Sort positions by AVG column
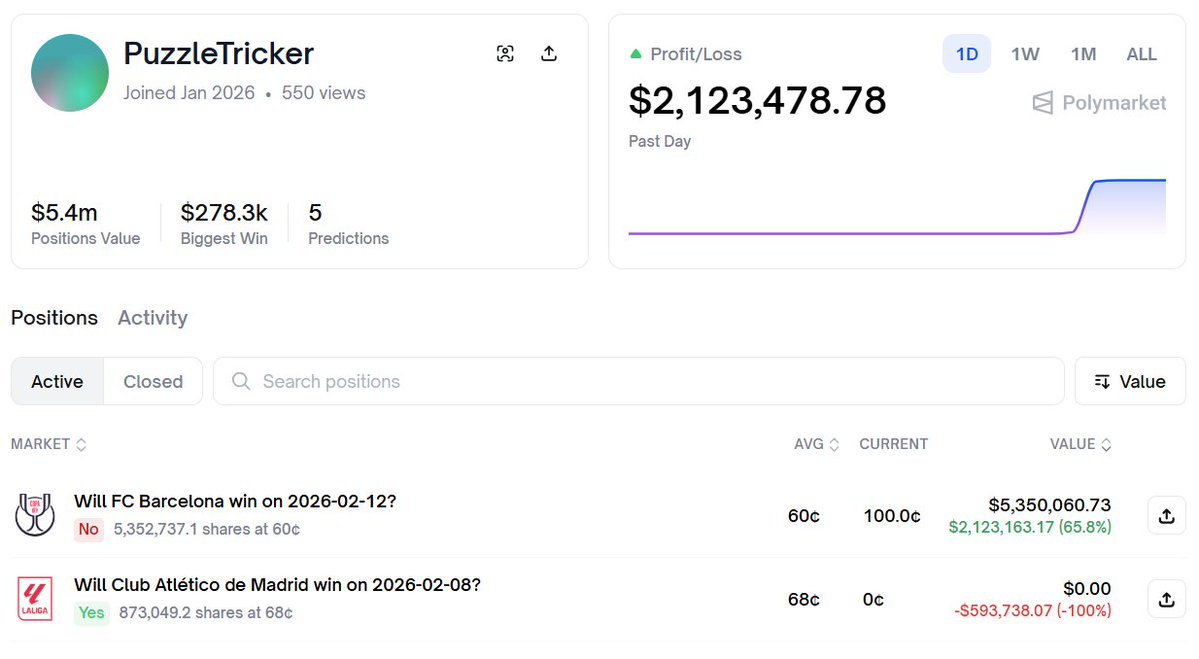This screenshot has height=659, width=1199. click(x=816, y=444)
